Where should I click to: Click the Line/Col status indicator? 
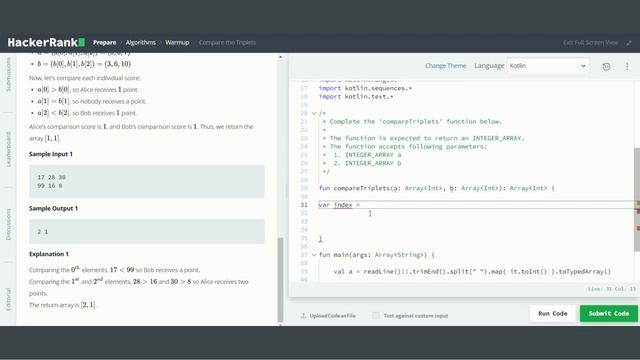point(612,289)
